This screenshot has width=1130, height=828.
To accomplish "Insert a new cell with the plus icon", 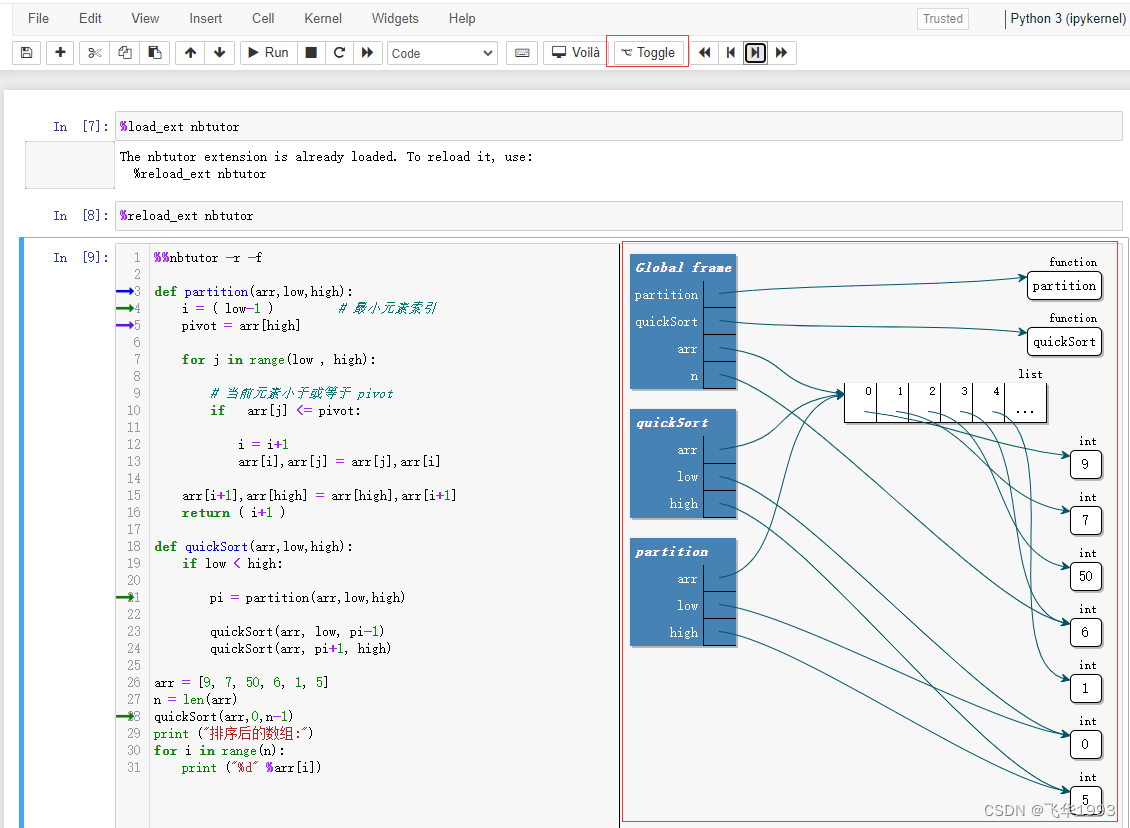I will tap(60, 53).
